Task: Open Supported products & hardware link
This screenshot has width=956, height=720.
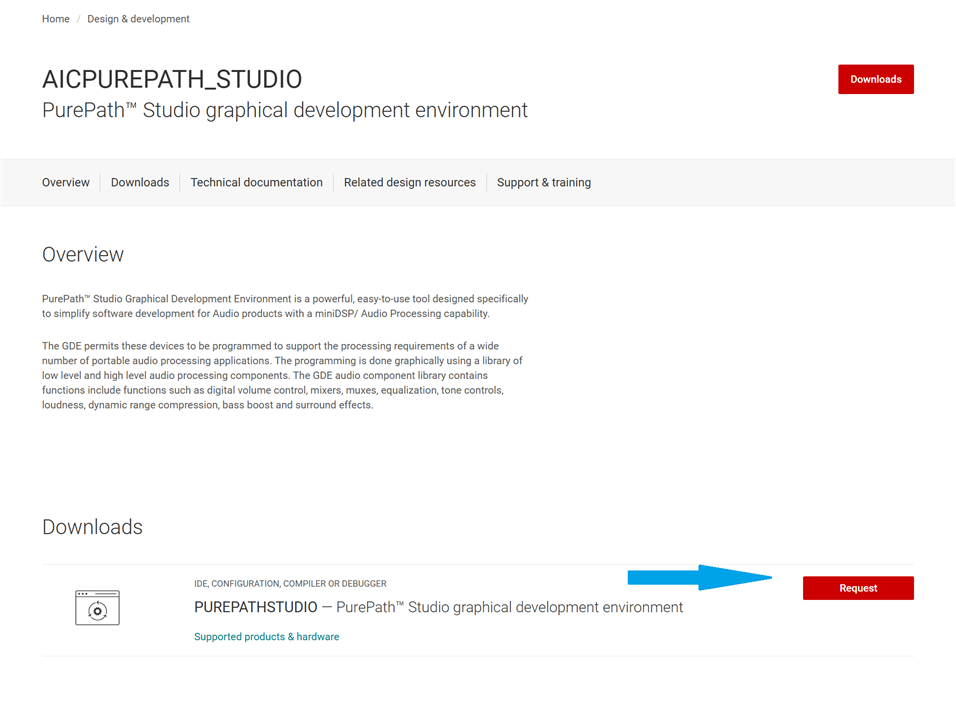Action: [266, 636]
